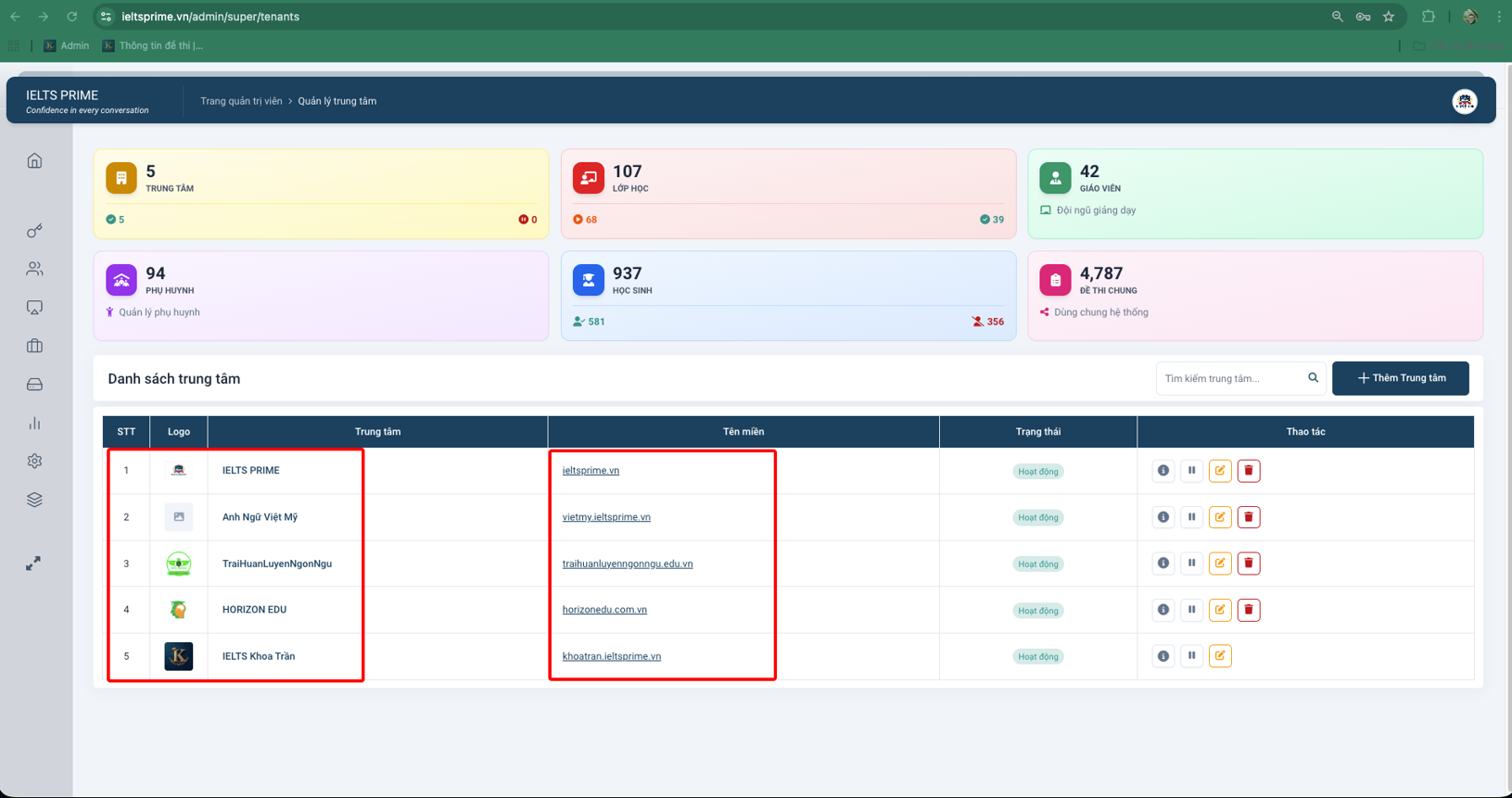Click the Trang quản trị viên breadcrumb
The image size is (1512, 798).
point(241,101)
